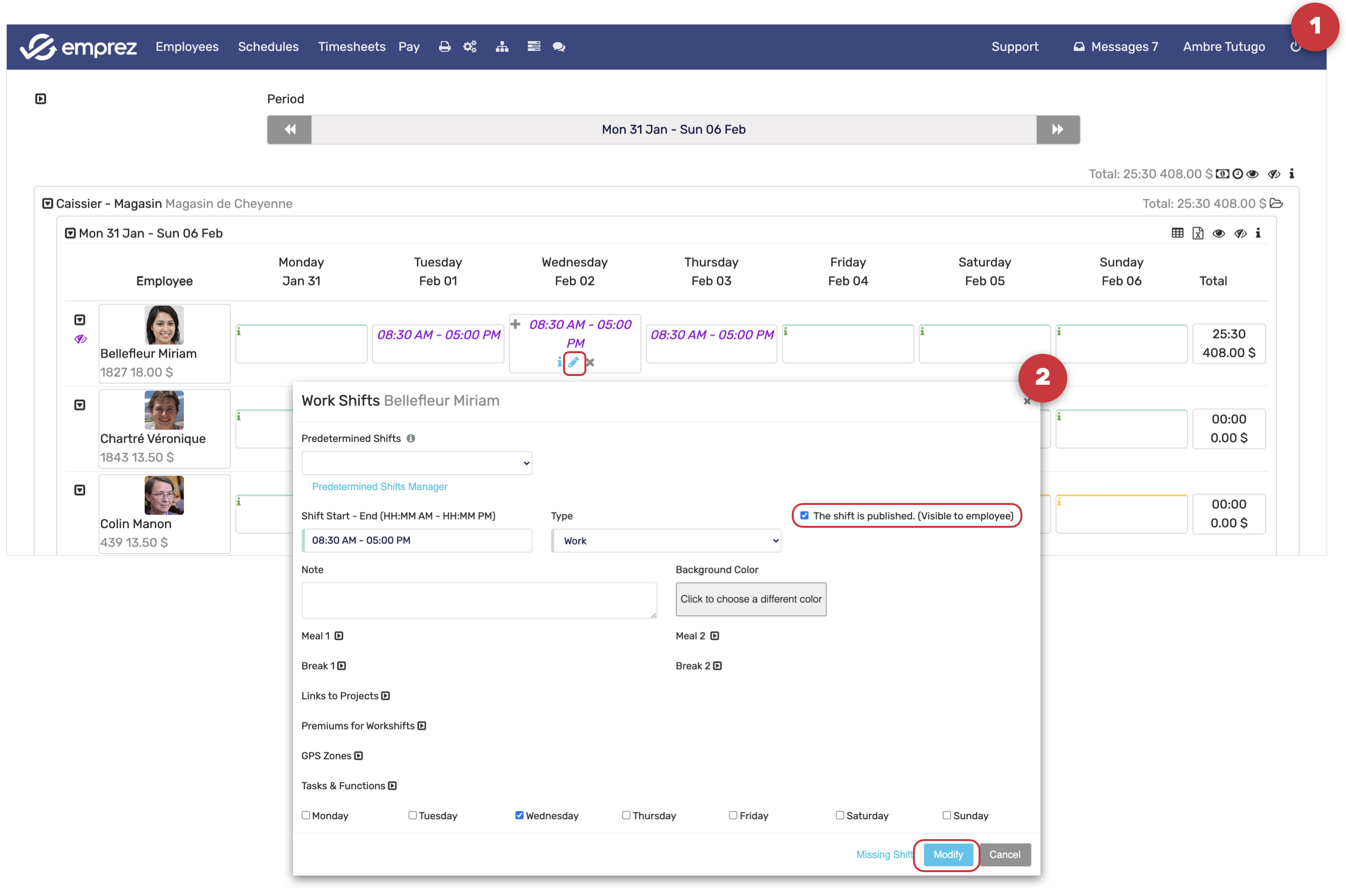Click the Shift Start - End time field

tap(417, 540)
